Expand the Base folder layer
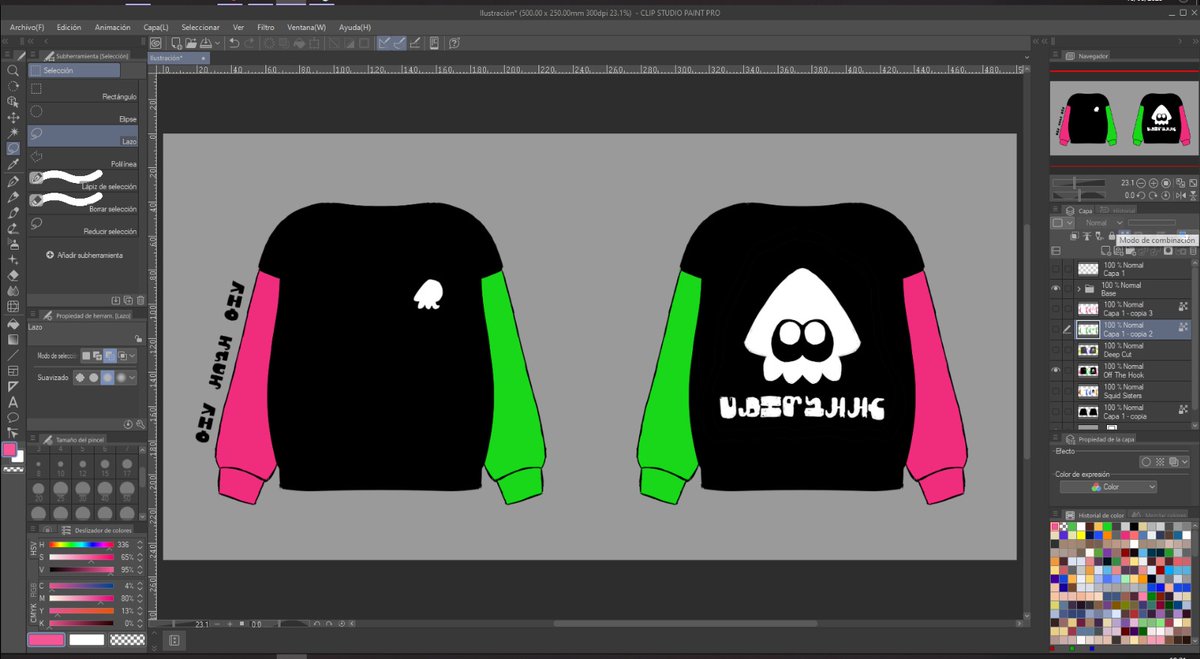 [x=1079, y=288]
